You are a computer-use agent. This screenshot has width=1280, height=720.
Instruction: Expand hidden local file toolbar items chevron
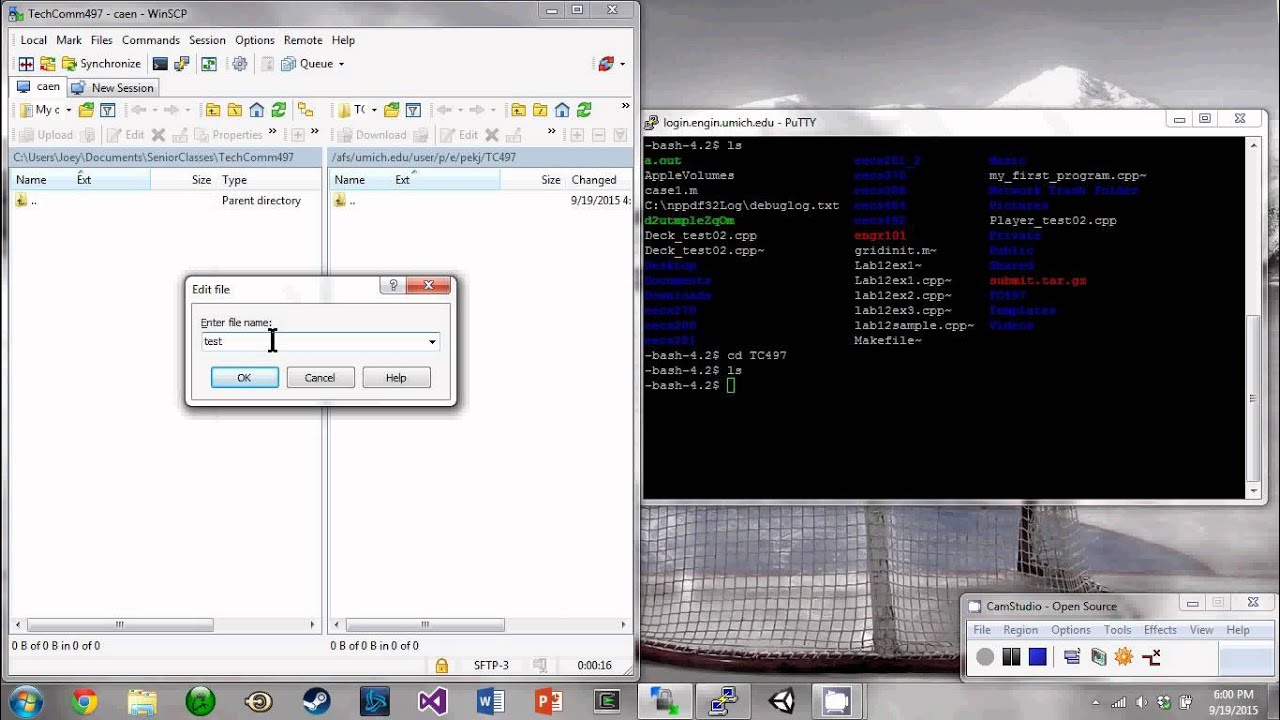272,131
